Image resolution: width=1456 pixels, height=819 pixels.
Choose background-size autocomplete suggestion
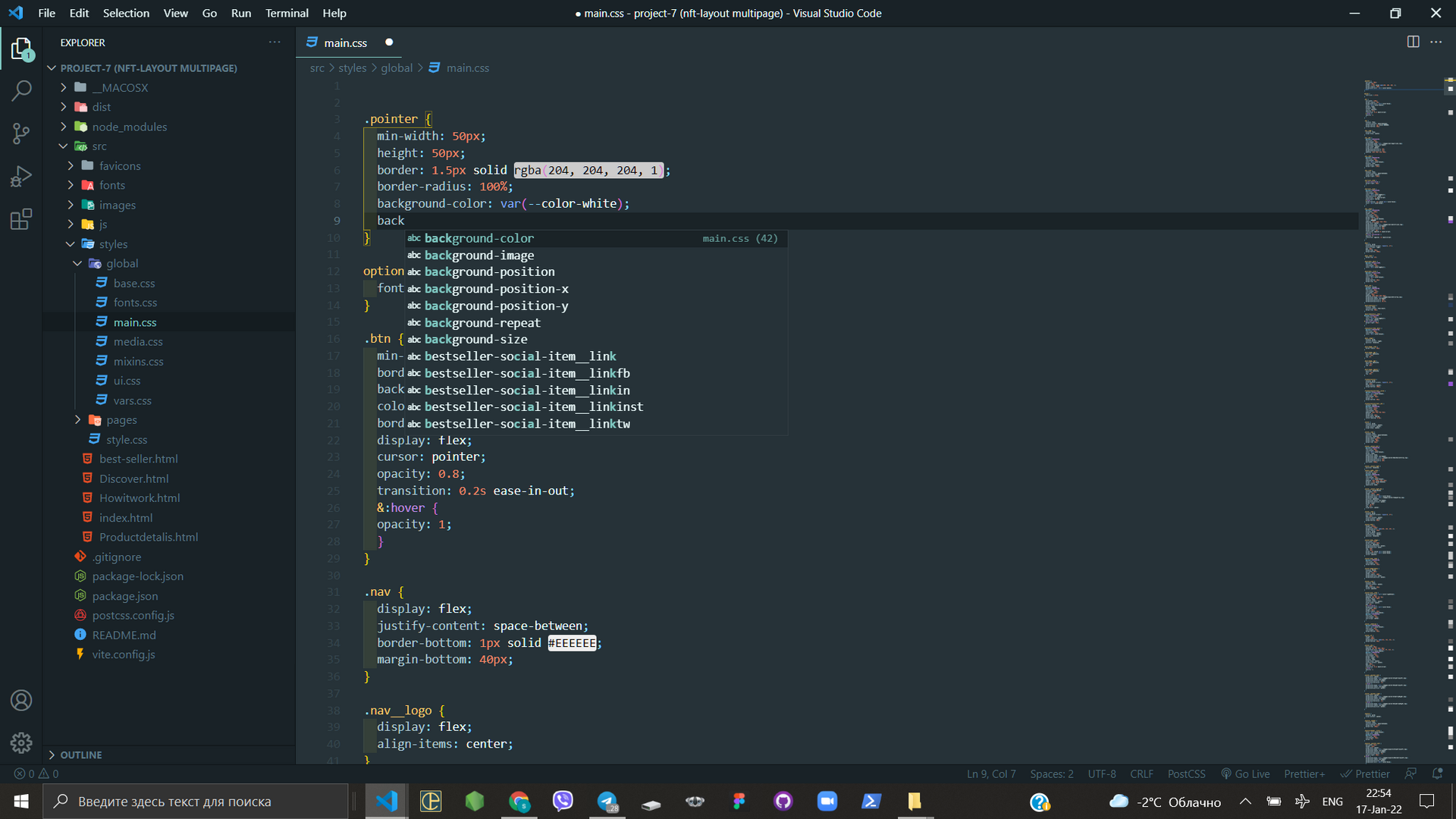pos(596,339)
